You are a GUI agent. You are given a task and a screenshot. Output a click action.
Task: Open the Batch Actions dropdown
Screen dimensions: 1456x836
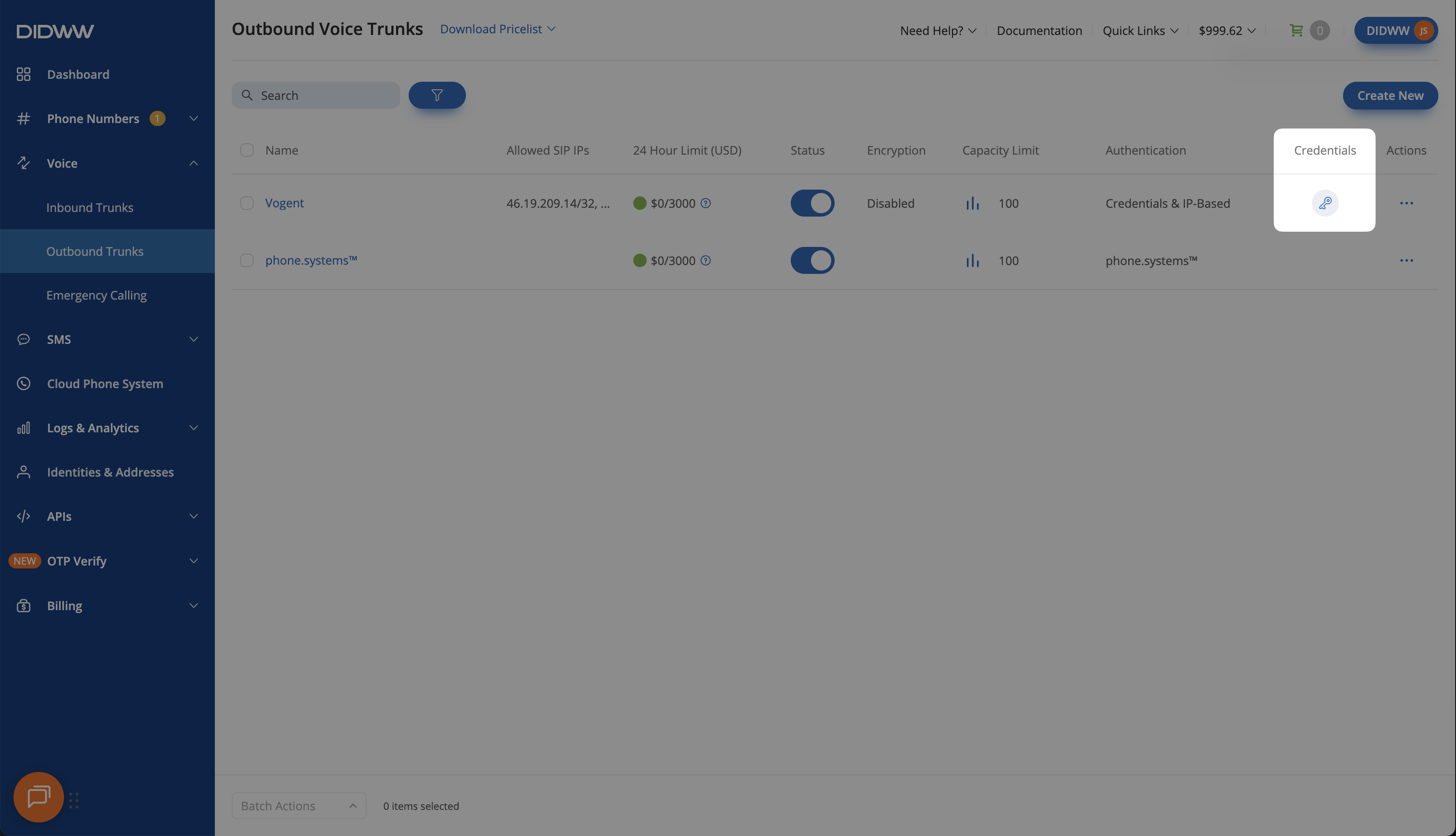click(x=299, y=806)
